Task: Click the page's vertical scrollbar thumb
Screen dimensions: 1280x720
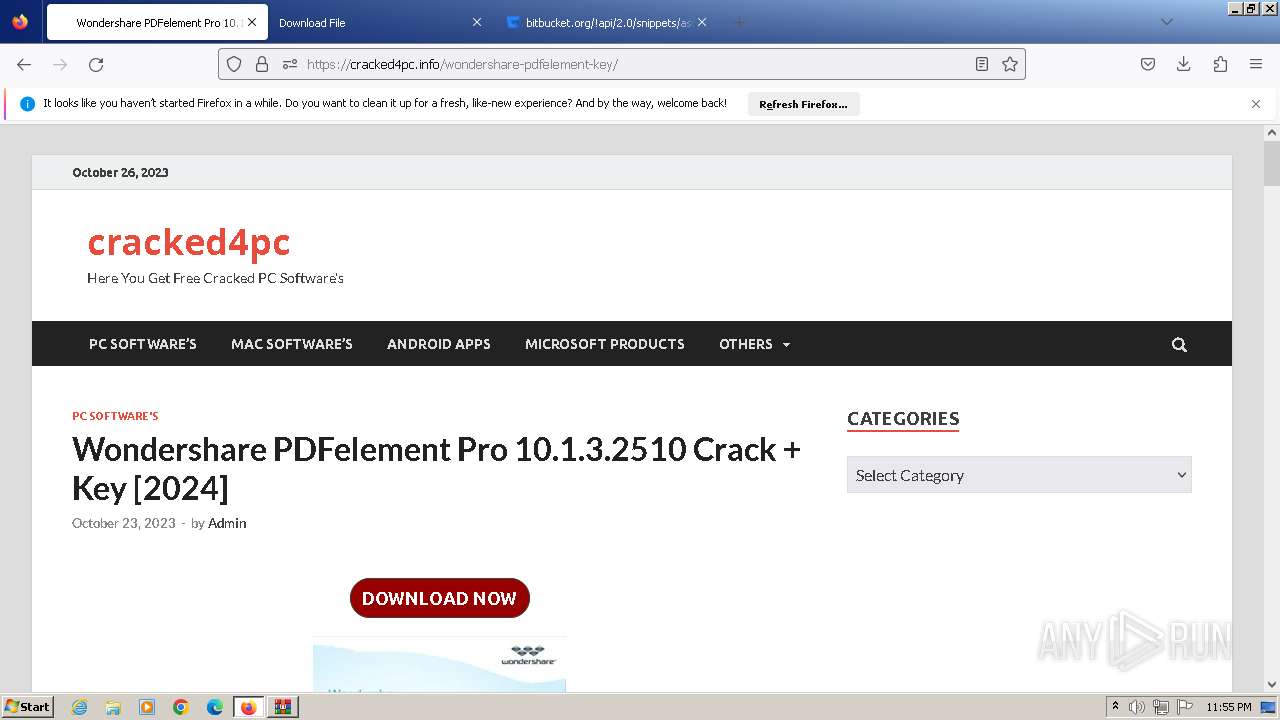Action: point(1272,162)
